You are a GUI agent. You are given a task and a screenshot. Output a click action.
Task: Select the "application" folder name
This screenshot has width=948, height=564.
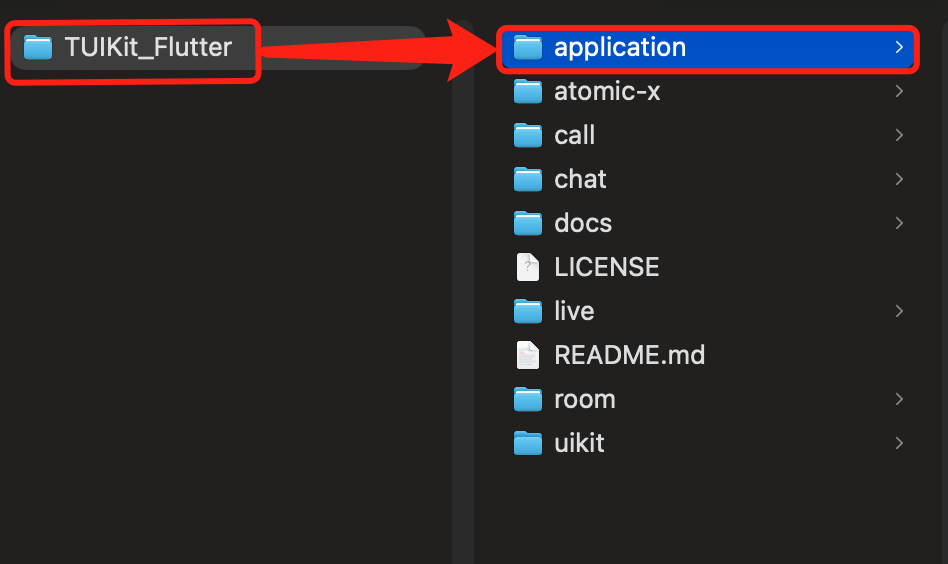point(620,48)
